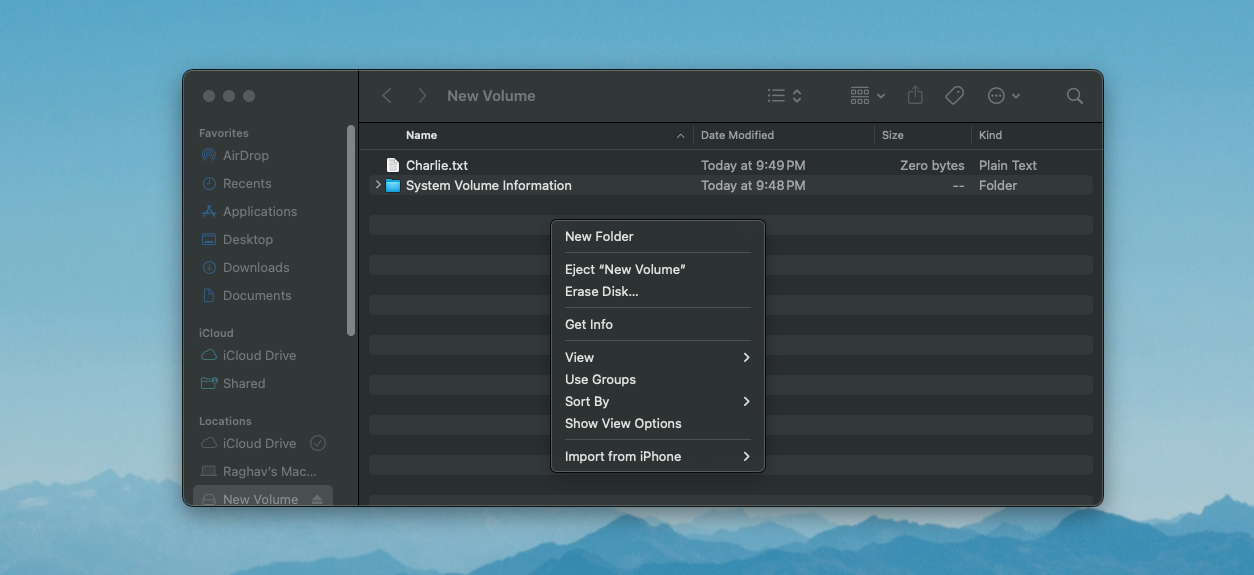This screenshot has width=1254, height=575.
Task: Click the Edit Tags icon
Action: coord(955,96)
